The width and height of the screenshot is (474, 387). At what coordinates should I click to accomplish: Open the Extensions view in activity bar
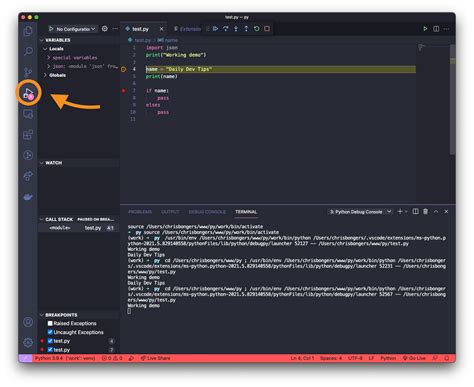click(x=28, y=135)
